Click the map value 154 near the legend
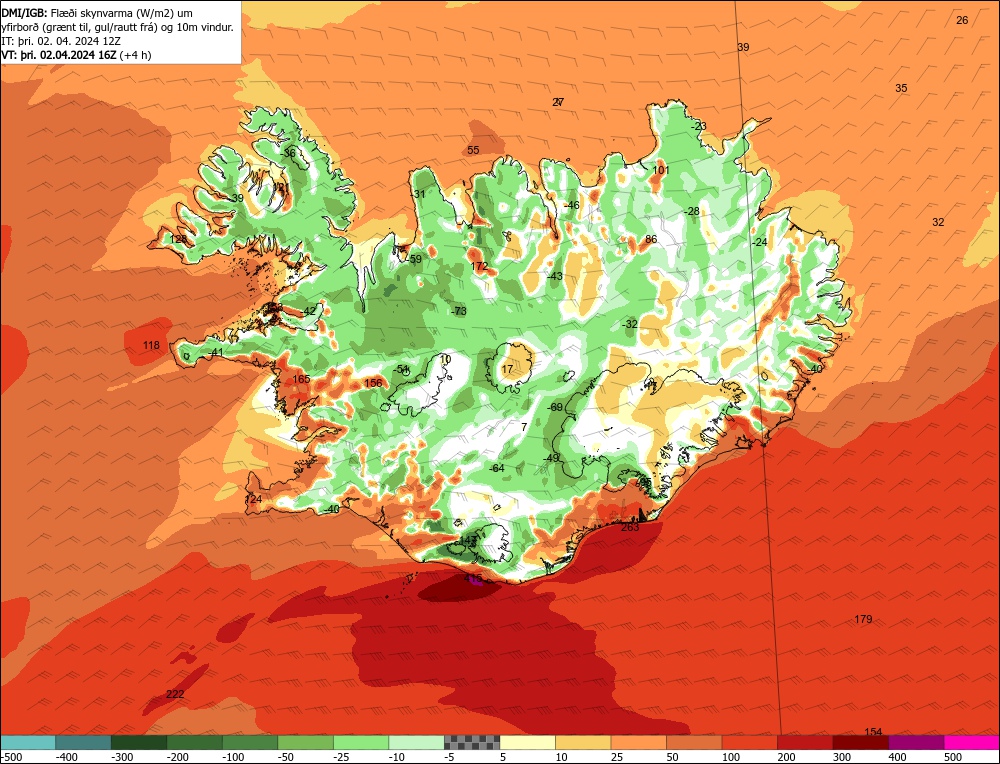Viewport: 1000px width, 764px height. pos(873,732)
